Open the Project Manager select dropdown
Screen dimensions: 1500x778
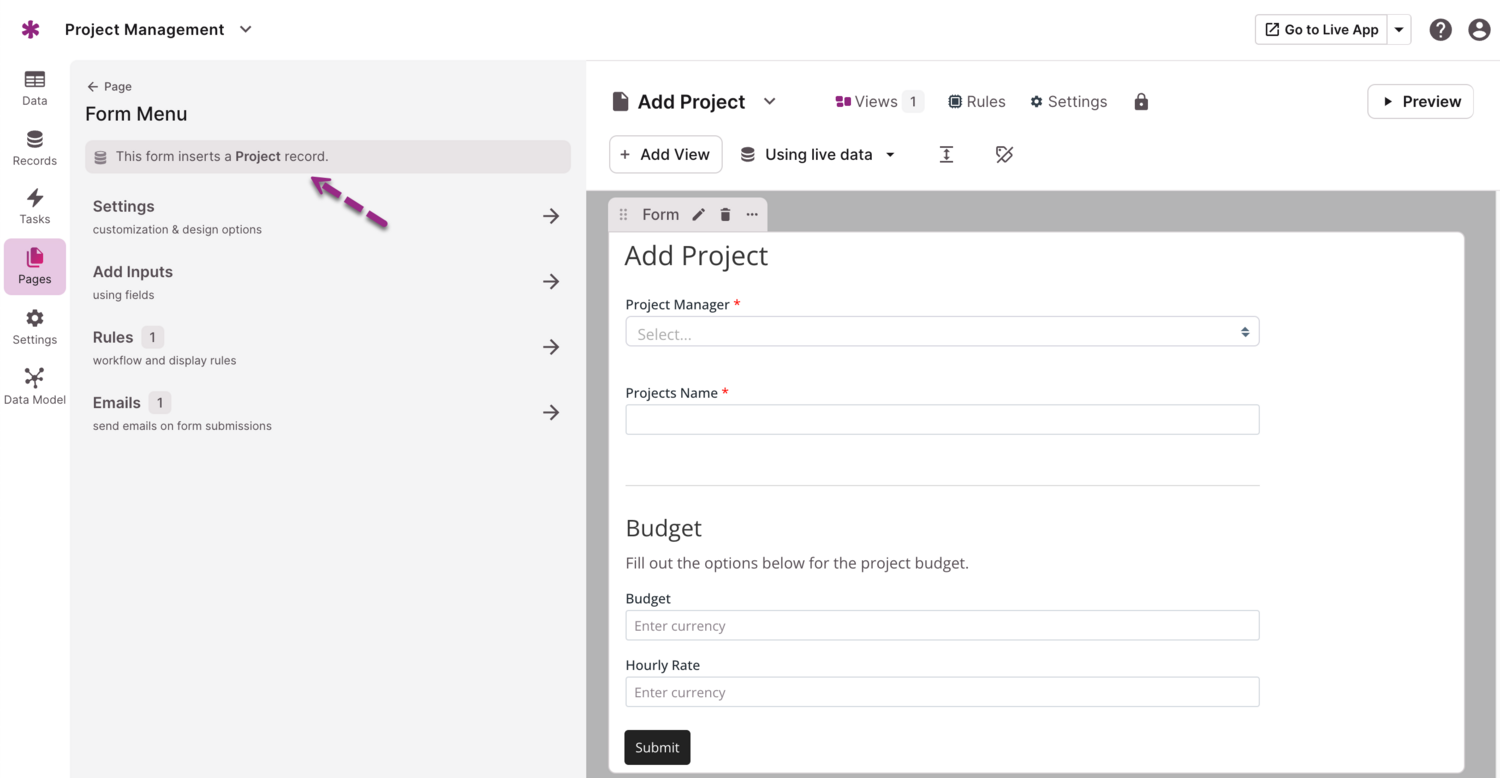click(941, 332)
